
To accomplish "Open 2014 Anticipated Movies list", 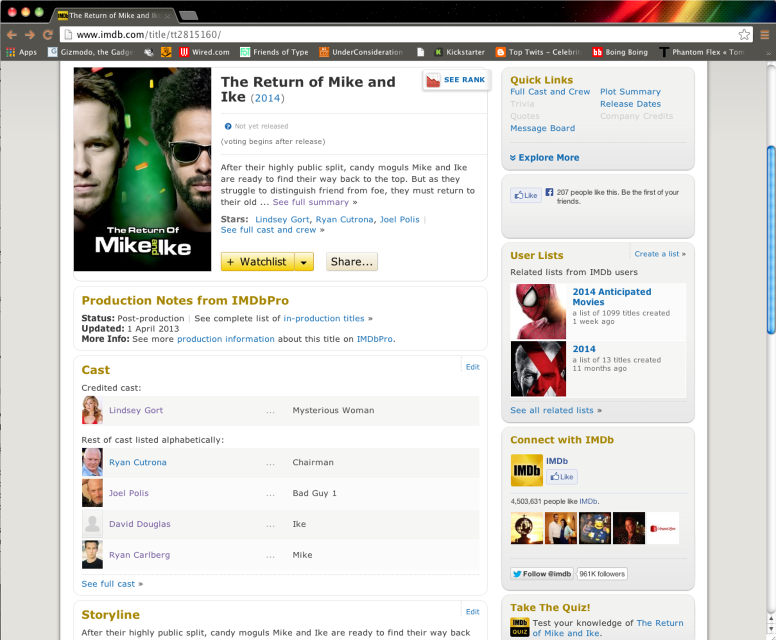I will [612, 297].
